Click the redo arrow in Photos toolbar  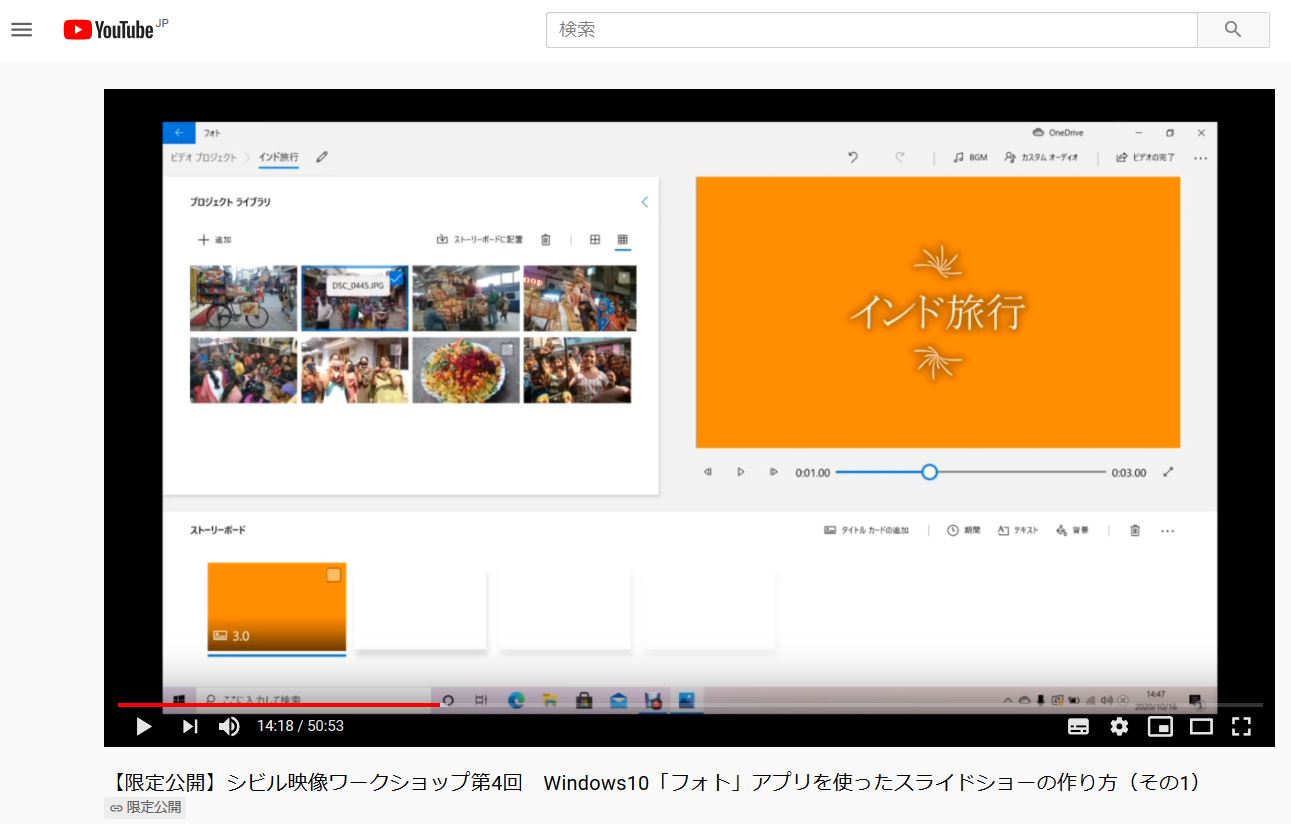point(900,157)
